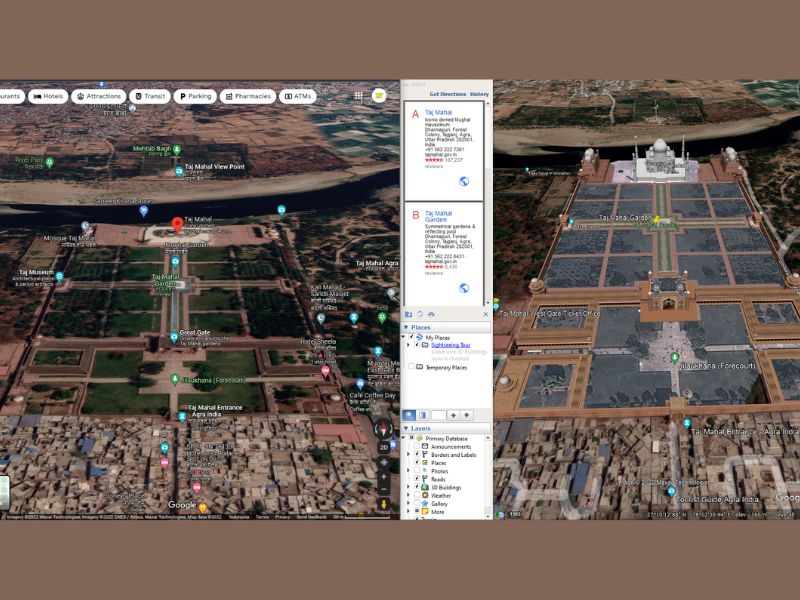Expand the Weather layer node
800x600 pixels.
(408, 495)
